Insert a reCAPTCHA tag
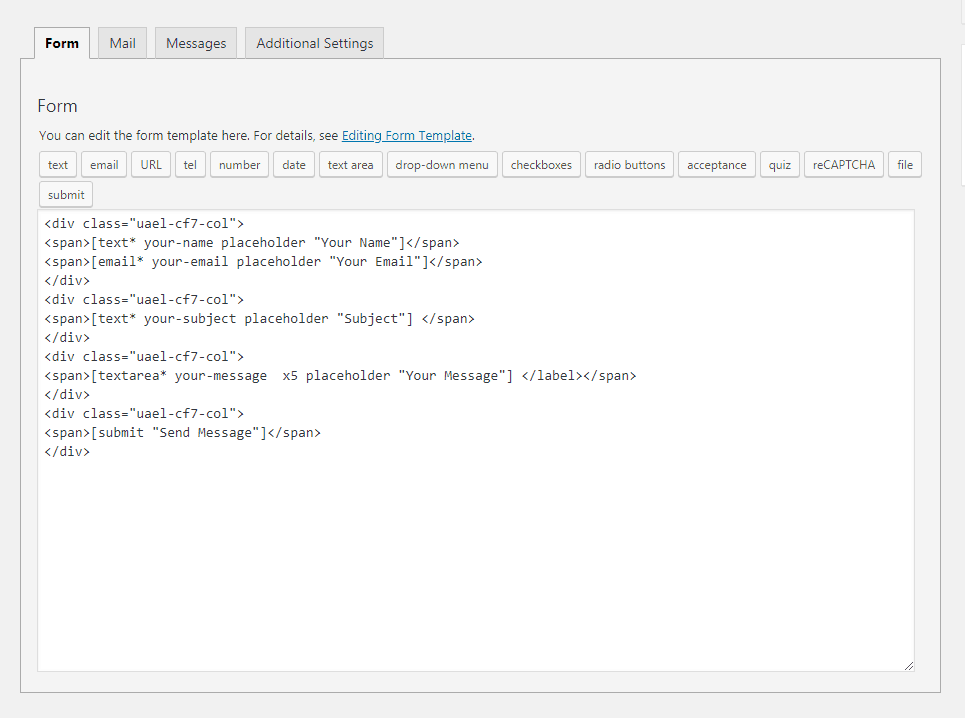Viewport: 965px width, 718px height. point(843,165)
